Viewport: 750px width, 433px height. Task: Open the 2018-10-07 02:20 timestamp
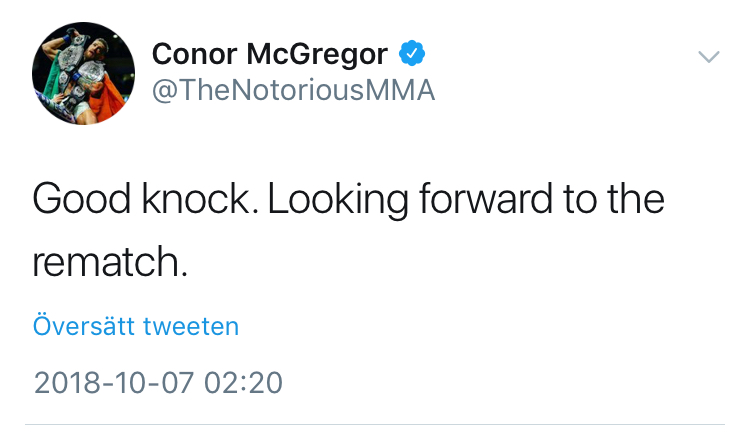(158, 383)
